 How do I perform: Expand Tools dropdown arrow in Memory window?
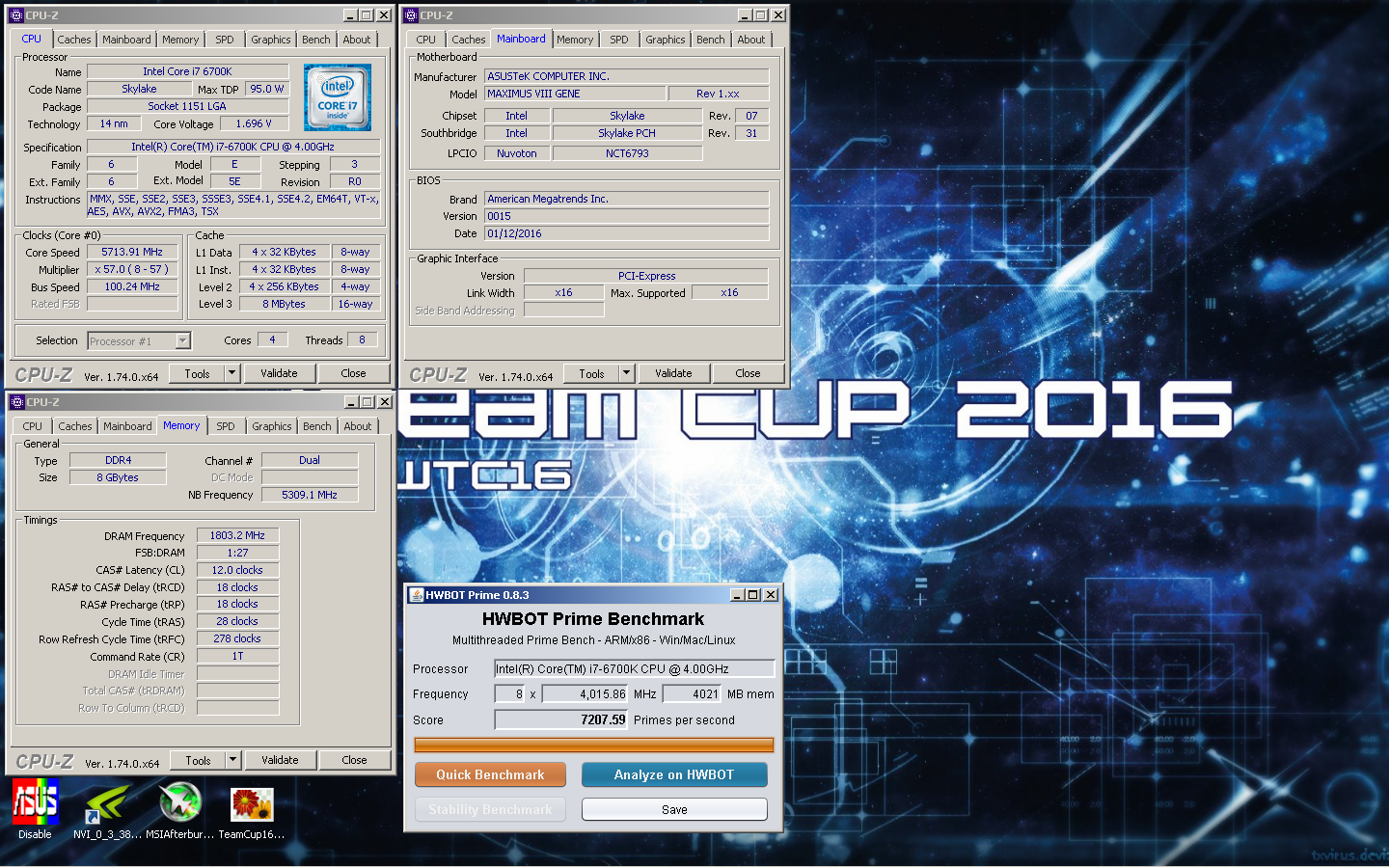click(232, 760)
